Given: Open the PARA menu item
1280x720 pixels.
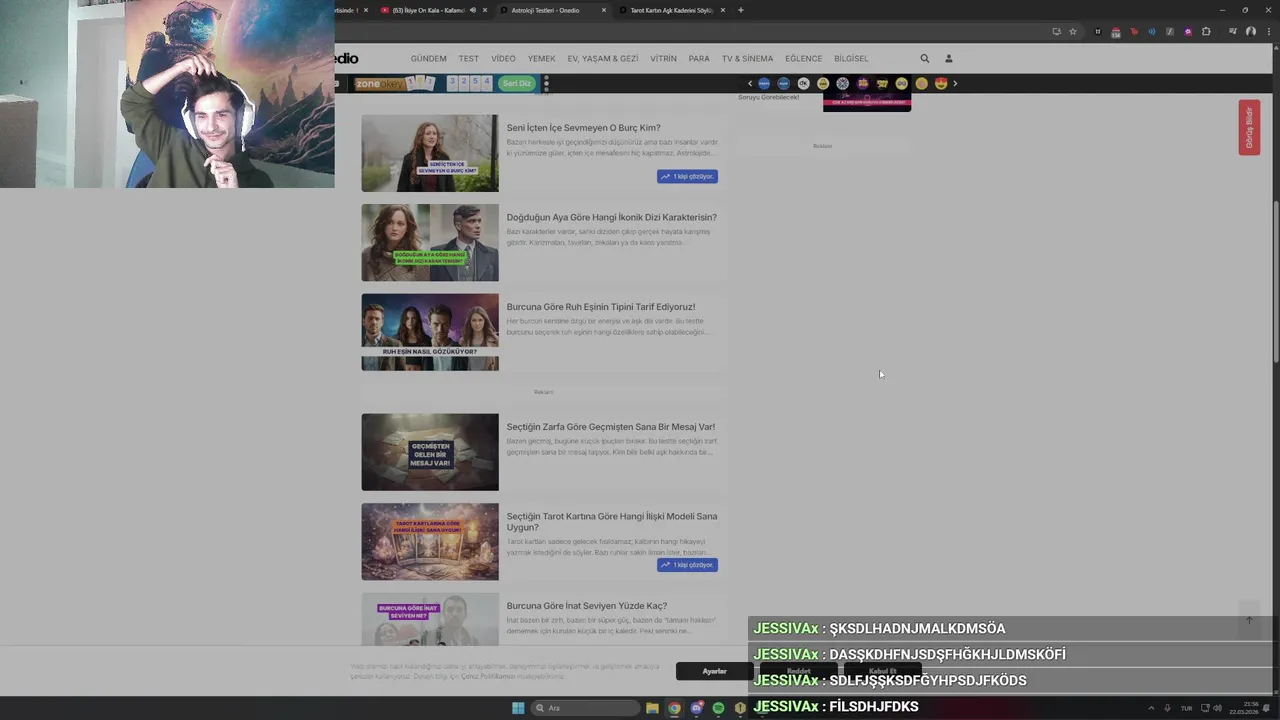Looking at the screenshot, I should pyautogui.click(x=699, y=59).
